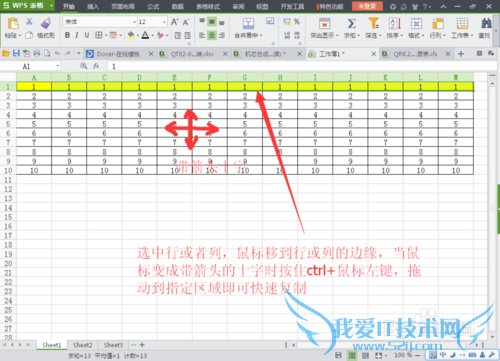Close the 工作簿1 document tab
This screenshot has height=361, width=500.
click(373, 54)
